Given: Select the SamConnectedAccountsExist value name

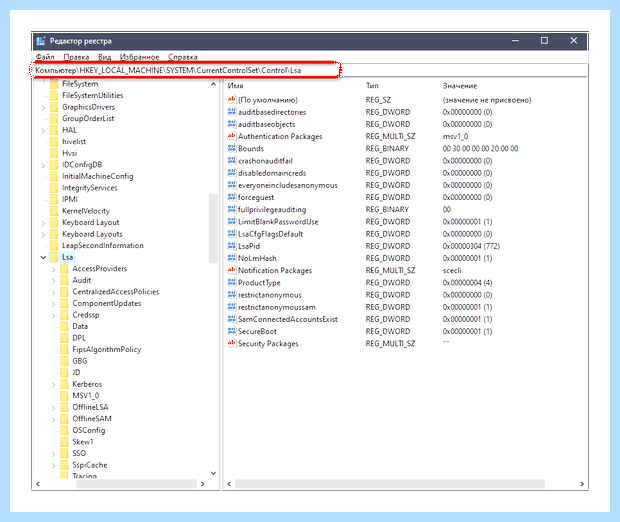Looking at the screenshot, I should click(288, 319).
